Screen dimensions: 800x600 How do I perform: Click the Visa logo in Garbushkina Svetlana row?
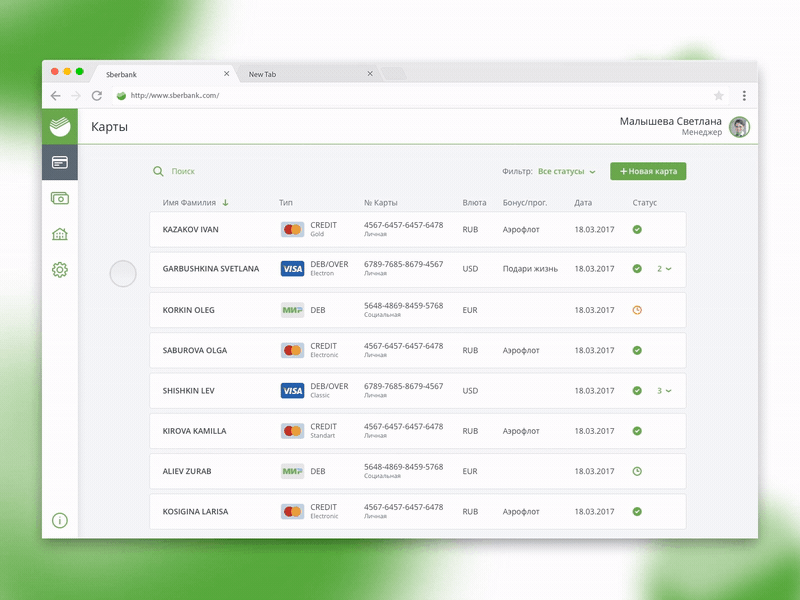[292, 269]
